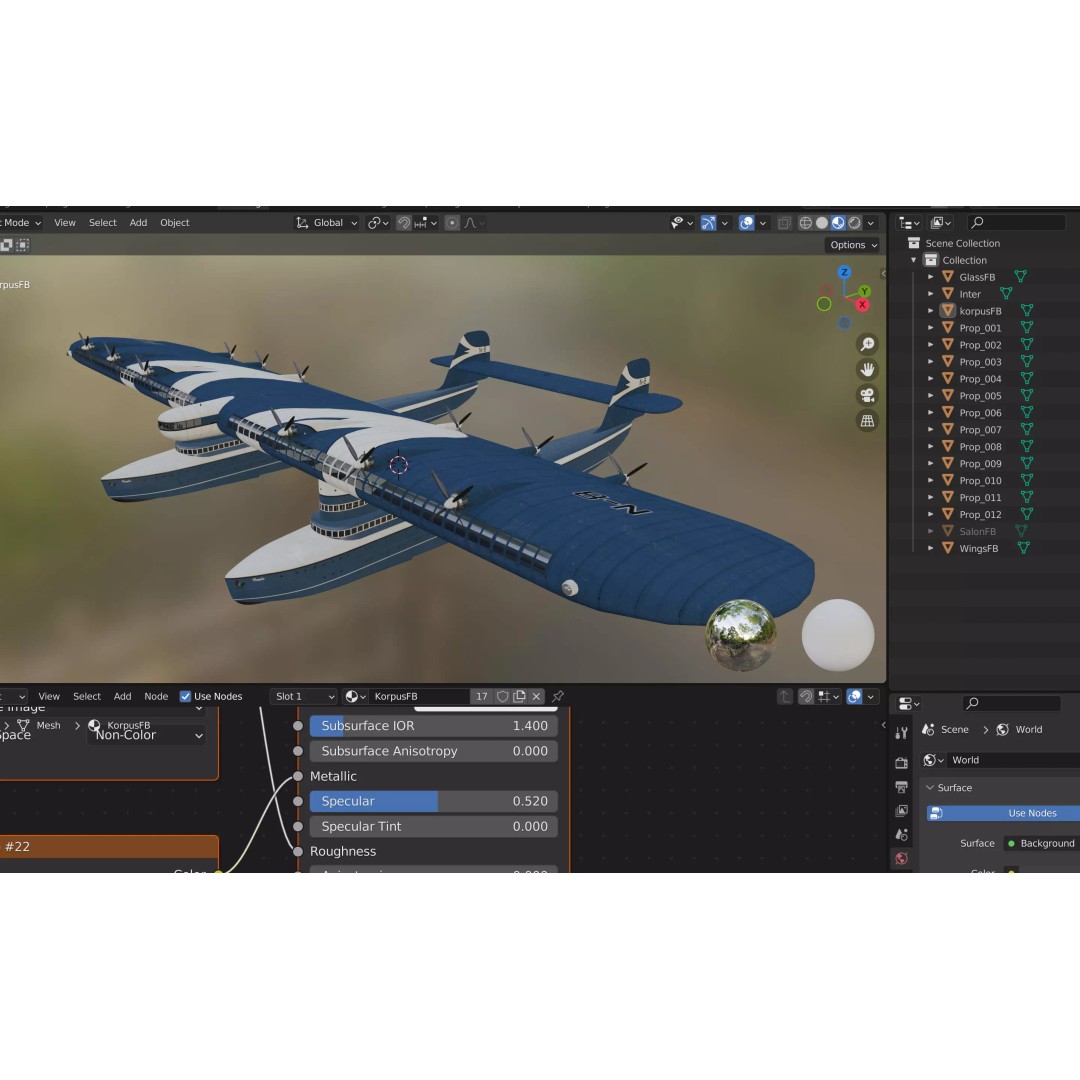This screenshot has height=1080, width=1080.
Task: Expand the WingsFB object in outliner
Action: [x=931, y=548]
